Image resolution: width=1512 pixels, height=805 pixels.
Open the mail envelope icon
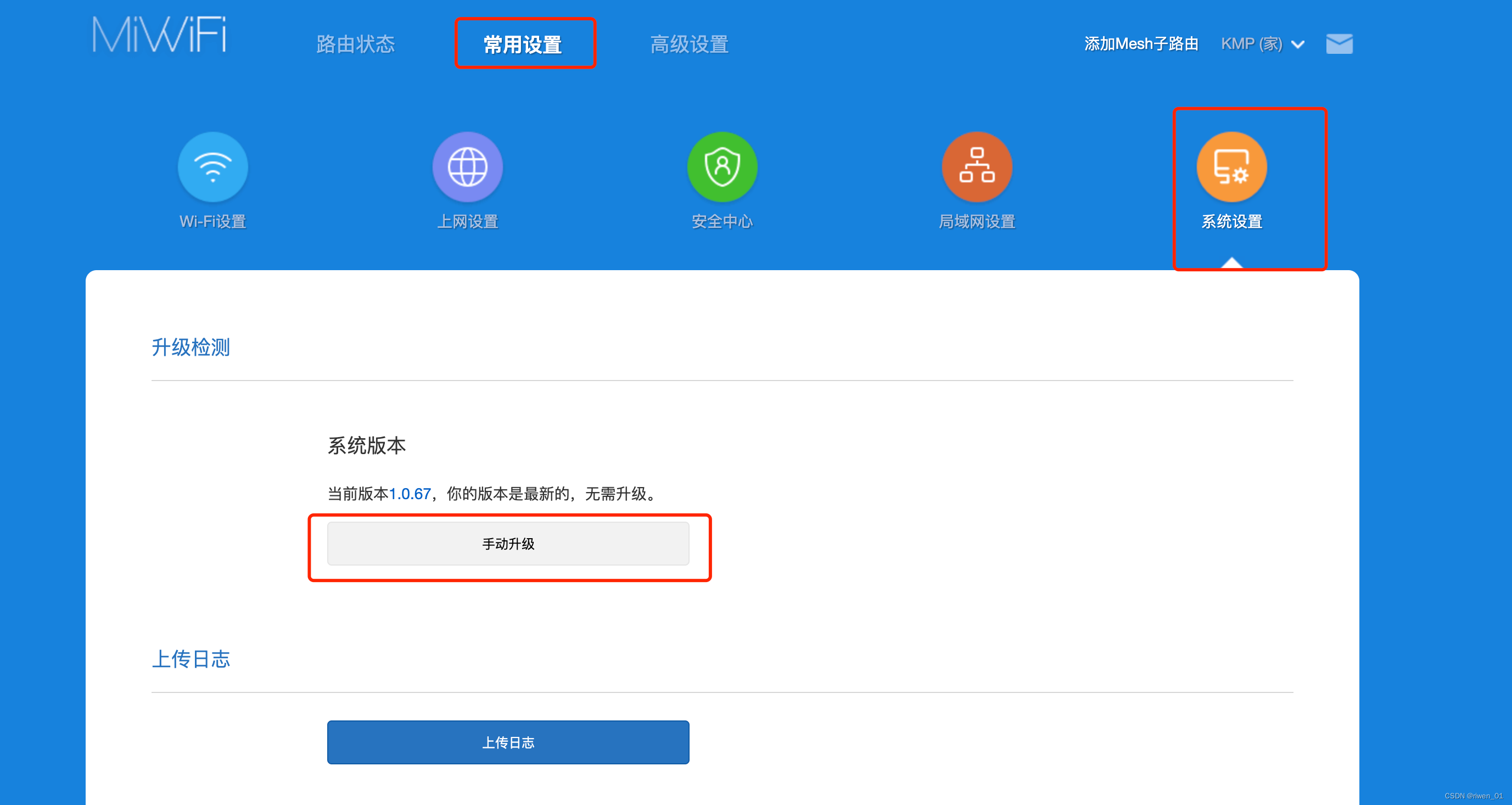(x=1339, y=44)
